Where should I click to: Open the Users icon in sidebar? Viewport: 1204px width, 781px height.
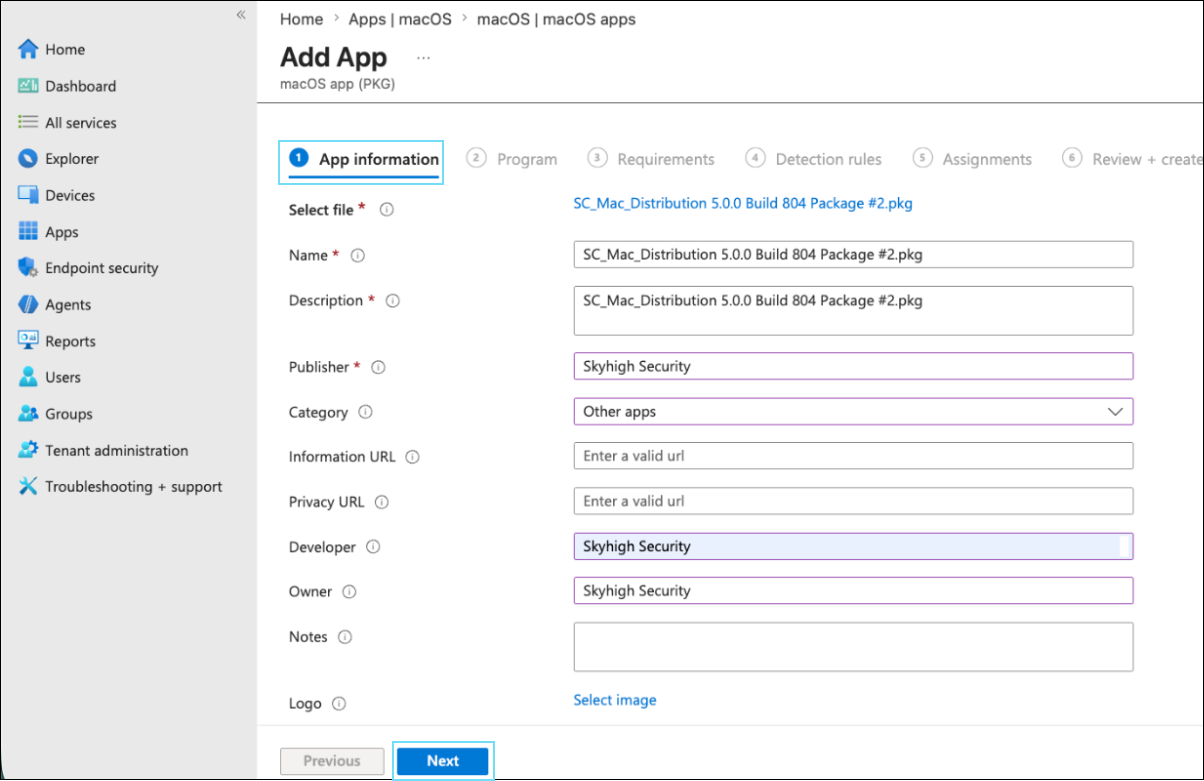[x=28, y=377]
